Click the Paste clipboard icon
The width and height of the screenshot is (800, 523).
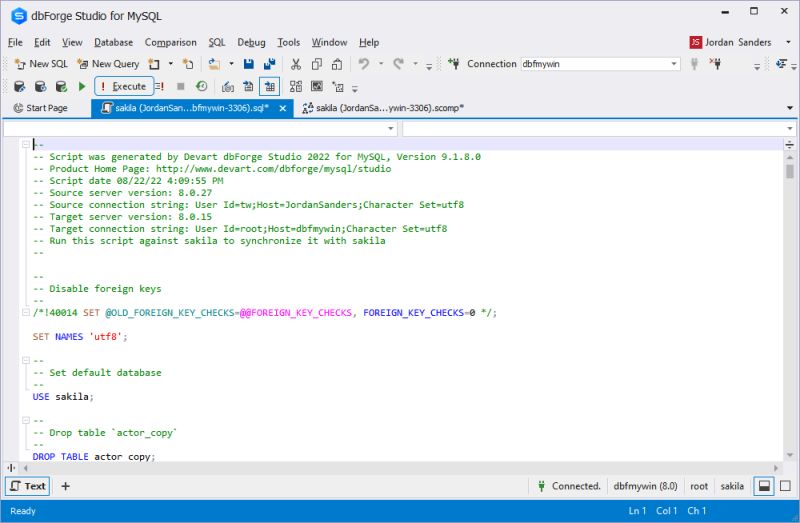coord(337,64)
